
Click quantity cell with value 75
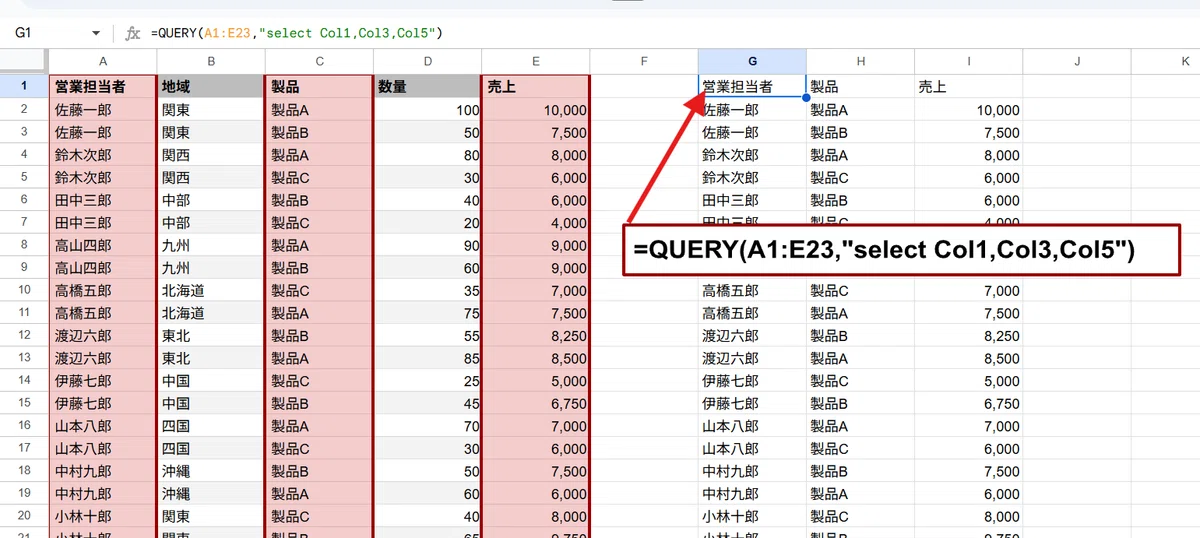click(427, 313)
